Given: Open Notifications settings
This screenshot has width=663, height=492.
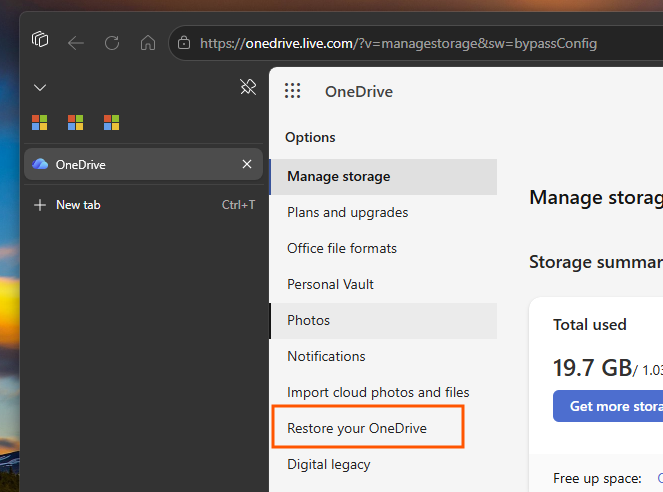Looking at the screenshot, I should [383, 356].
